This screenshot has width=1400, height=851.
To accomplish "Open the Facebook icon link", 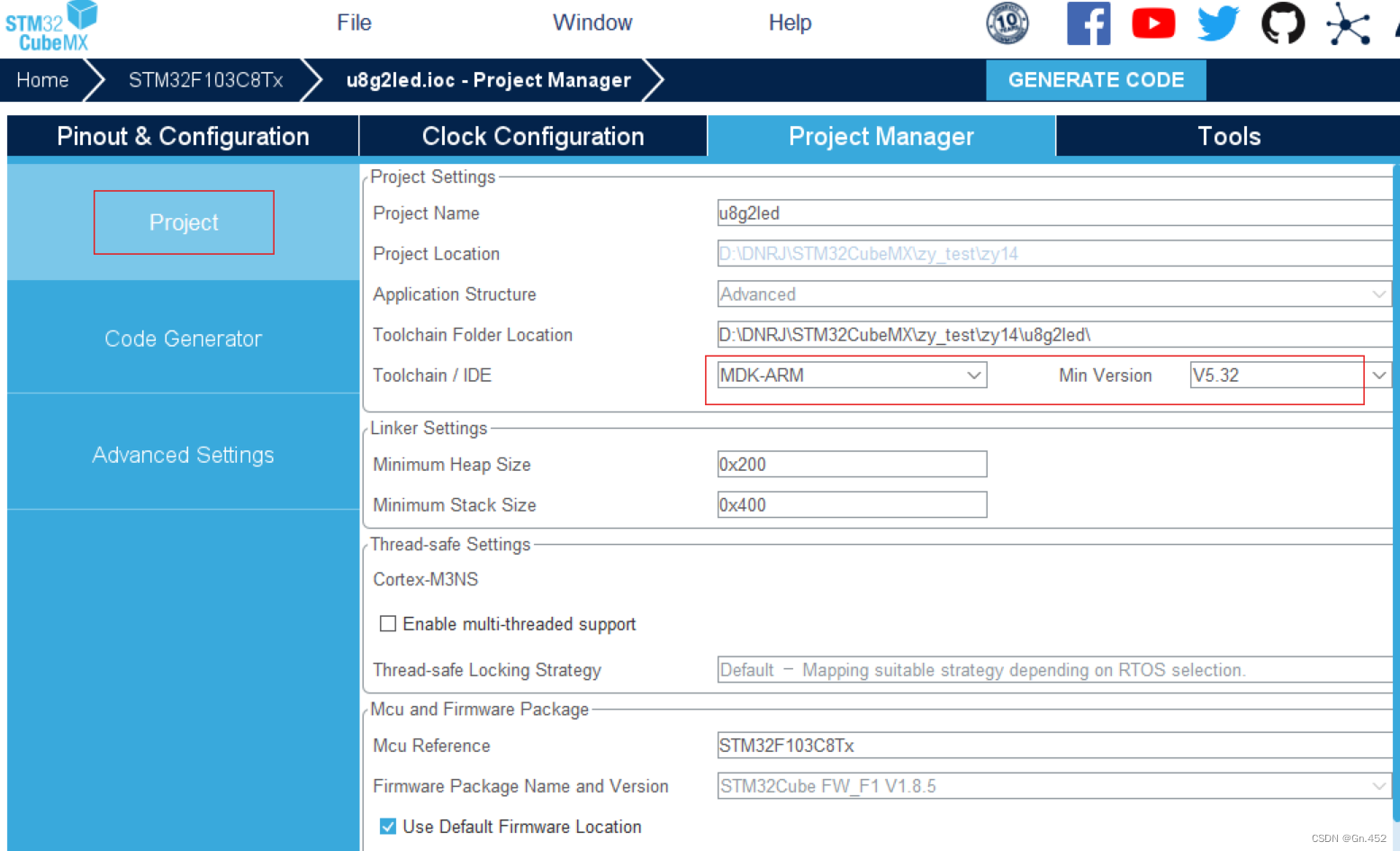I will tap(1088, 23).
